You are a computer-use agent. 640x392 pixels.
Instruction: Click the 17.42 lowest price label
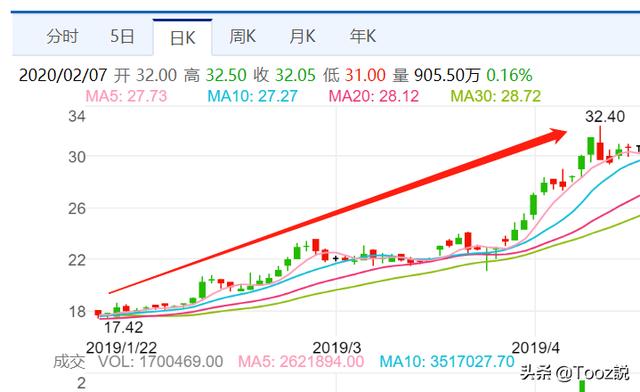coord(123,327)
